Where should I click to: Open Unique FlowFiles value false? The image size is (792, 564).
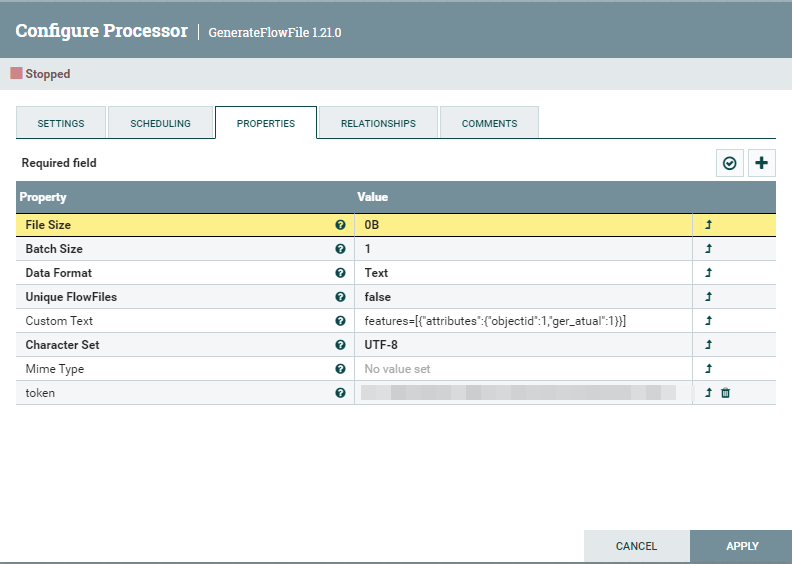pos(523,297)
